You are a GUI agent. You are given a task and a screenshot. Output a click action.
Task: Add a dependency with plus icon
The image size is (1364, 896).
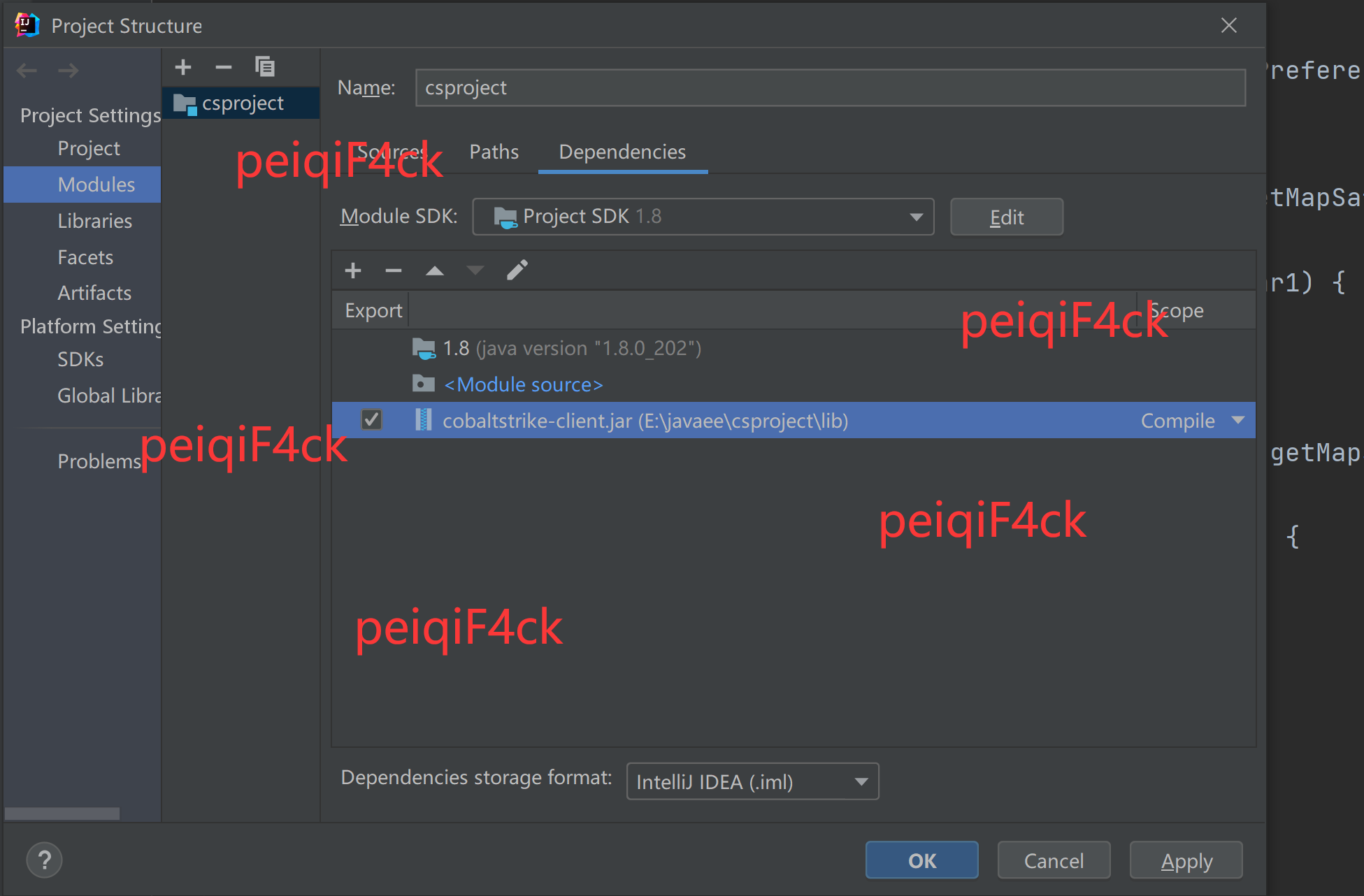[353, 270]
